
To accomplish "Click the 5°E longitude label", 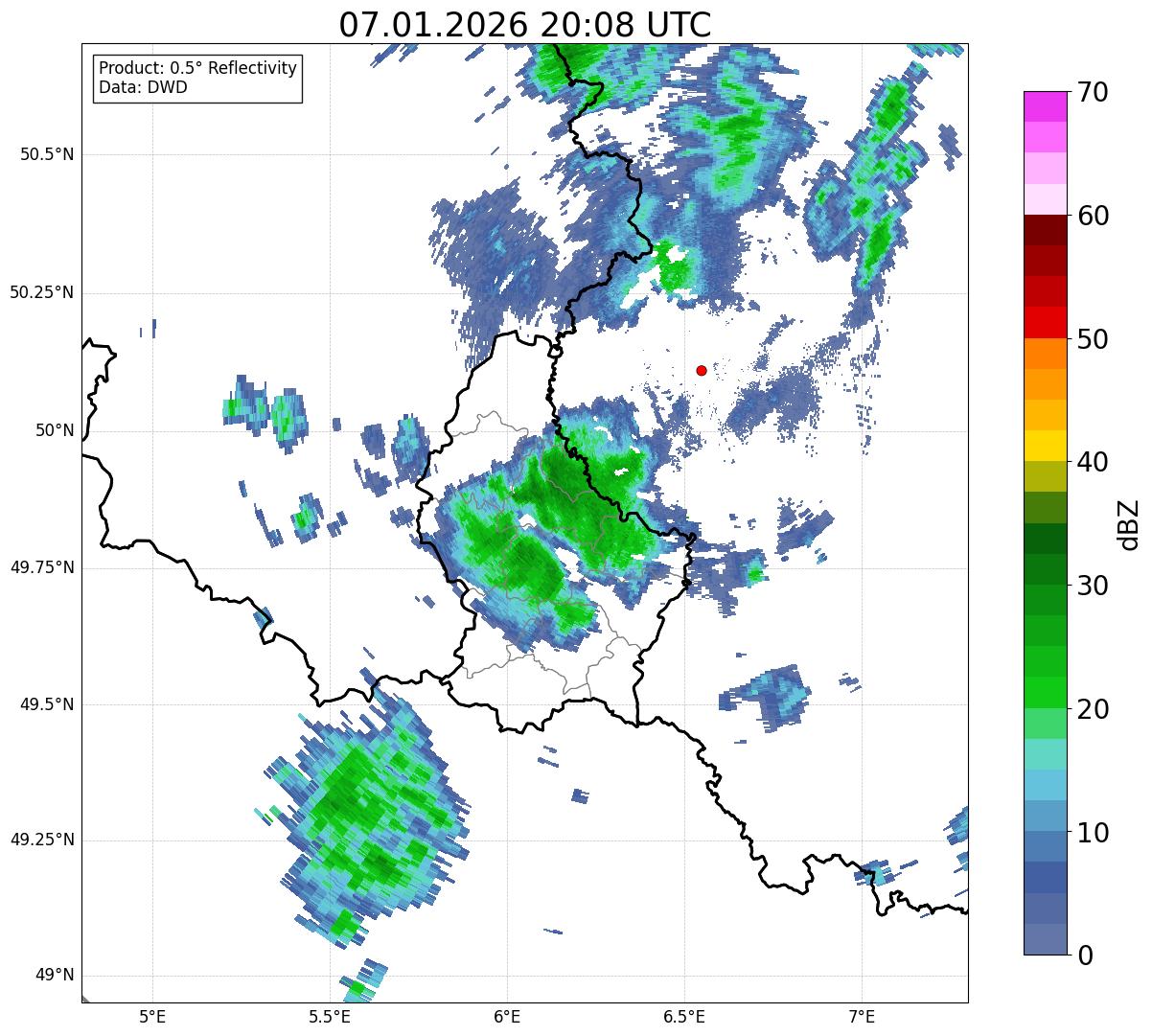I will tap(152, 1016).
